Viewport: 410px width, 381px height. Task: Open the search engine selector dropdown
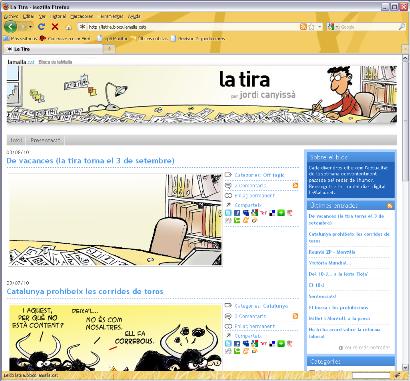click(x=331, y=27)
